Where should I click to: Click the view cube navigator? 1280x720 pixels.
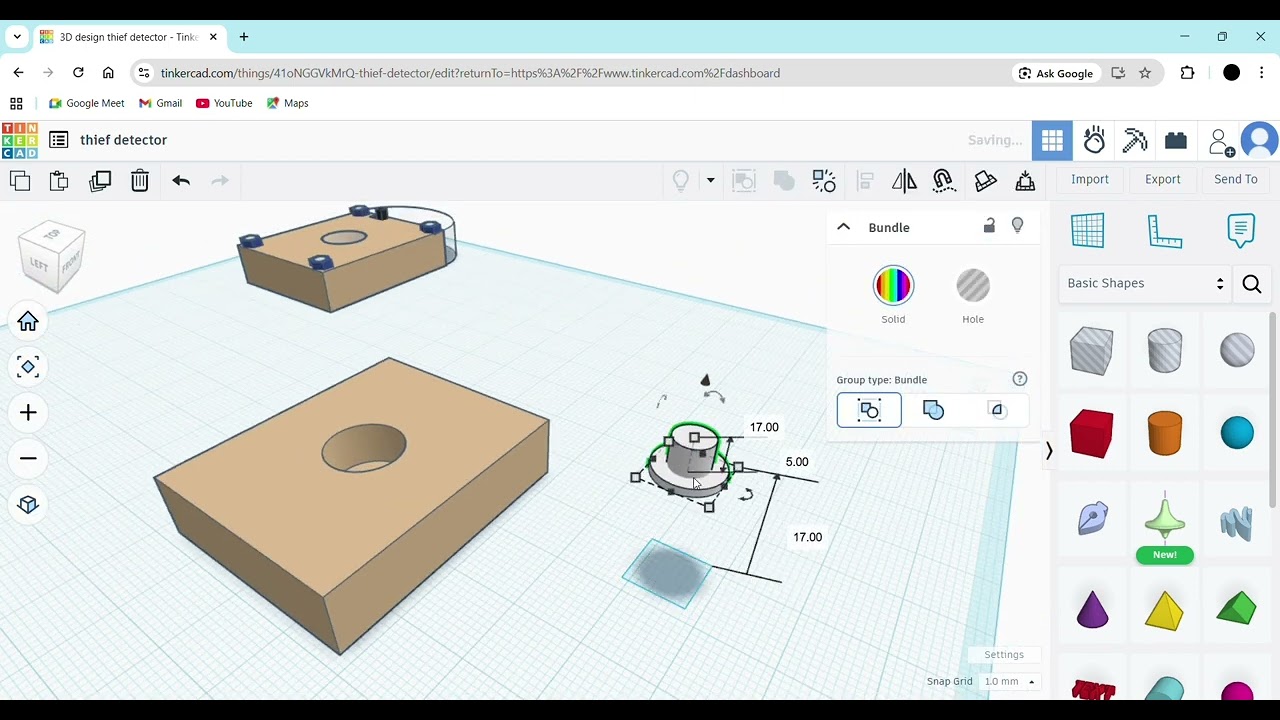click(52, 257)
